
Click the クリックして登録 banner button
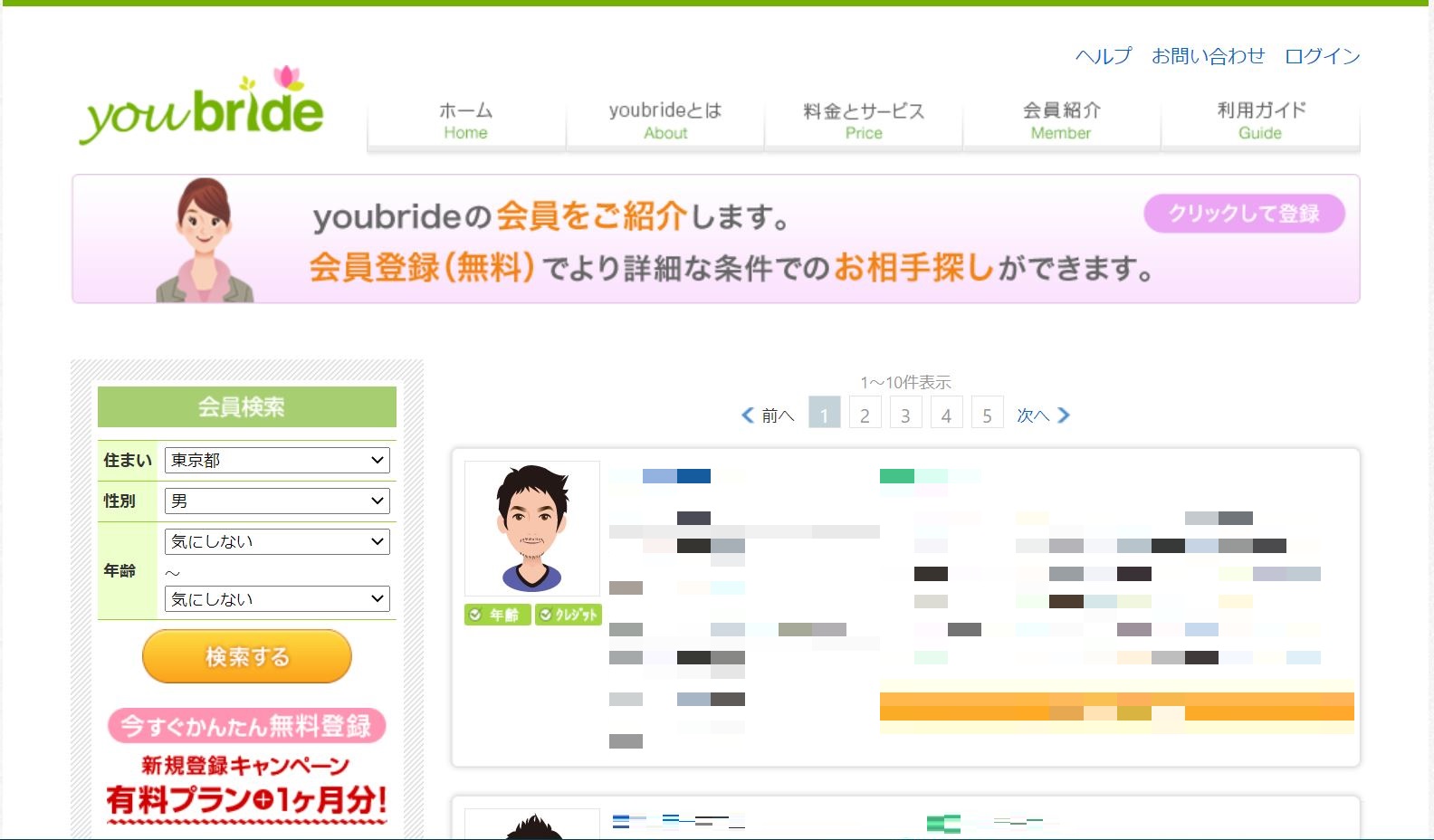1245,214
